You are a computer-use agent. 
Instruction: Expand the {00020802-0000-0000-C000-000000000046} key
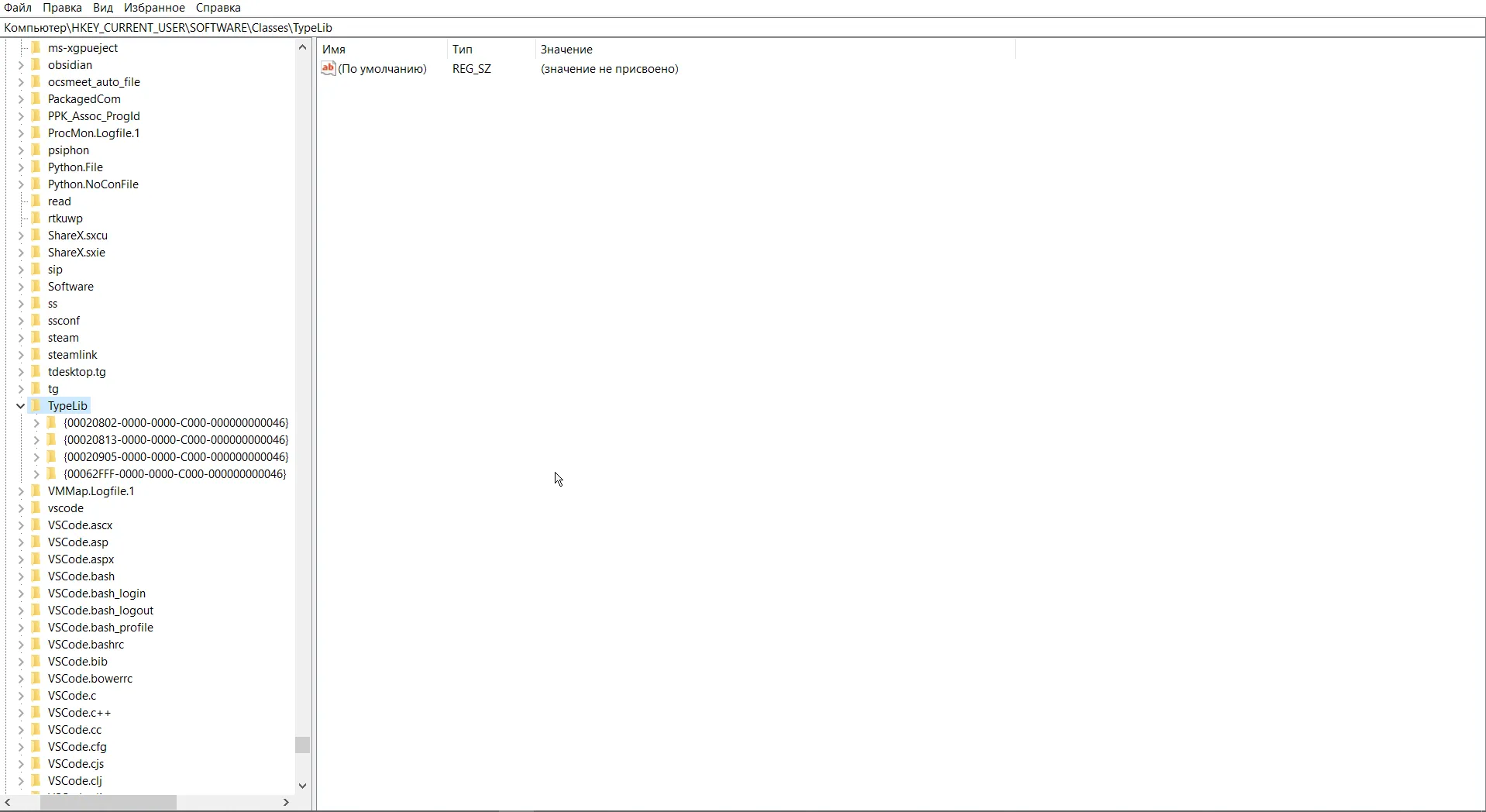click(x=36, y=423)
